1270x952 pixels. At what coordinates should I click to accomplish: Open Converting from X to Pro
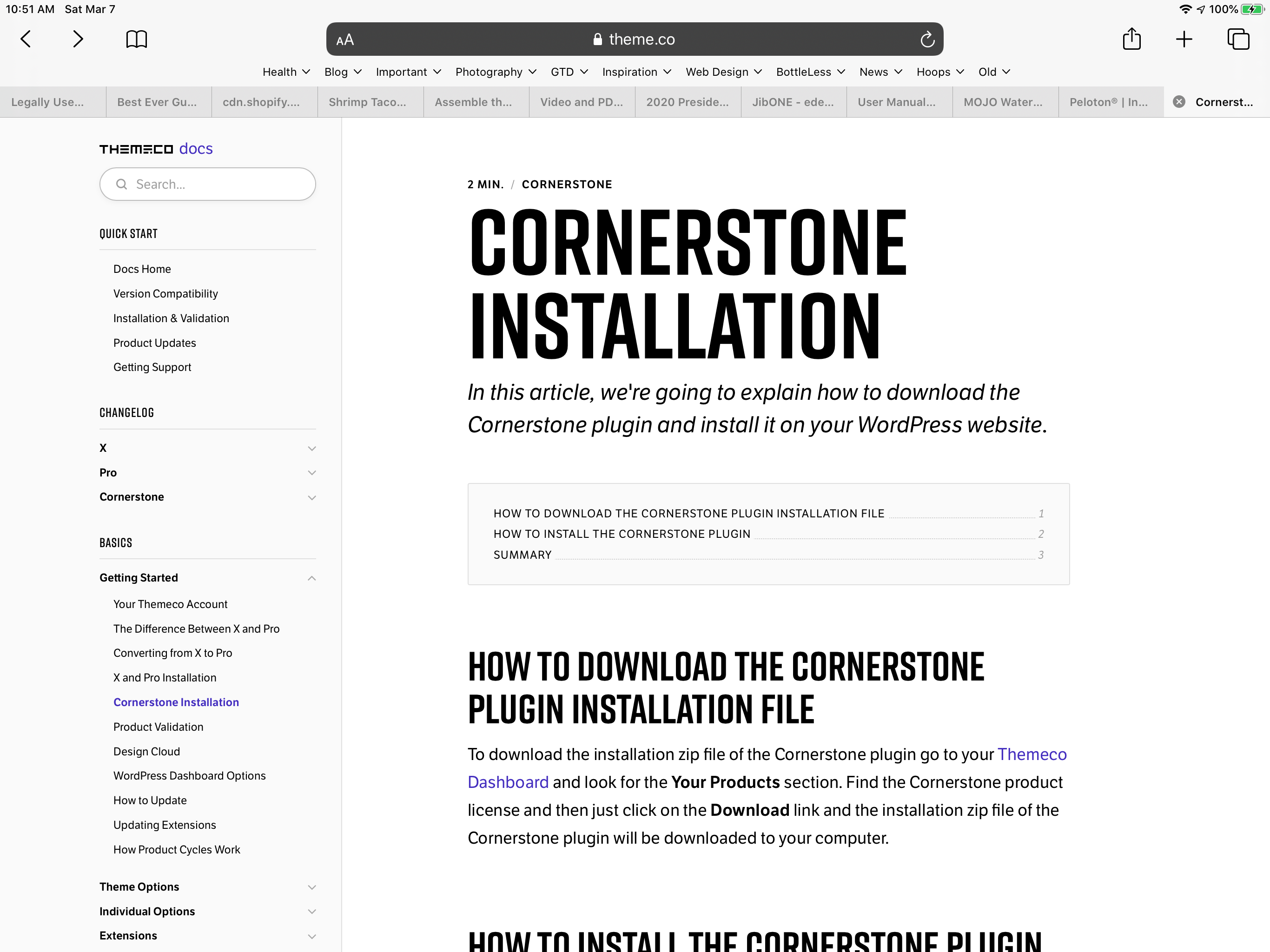(173, 653)
